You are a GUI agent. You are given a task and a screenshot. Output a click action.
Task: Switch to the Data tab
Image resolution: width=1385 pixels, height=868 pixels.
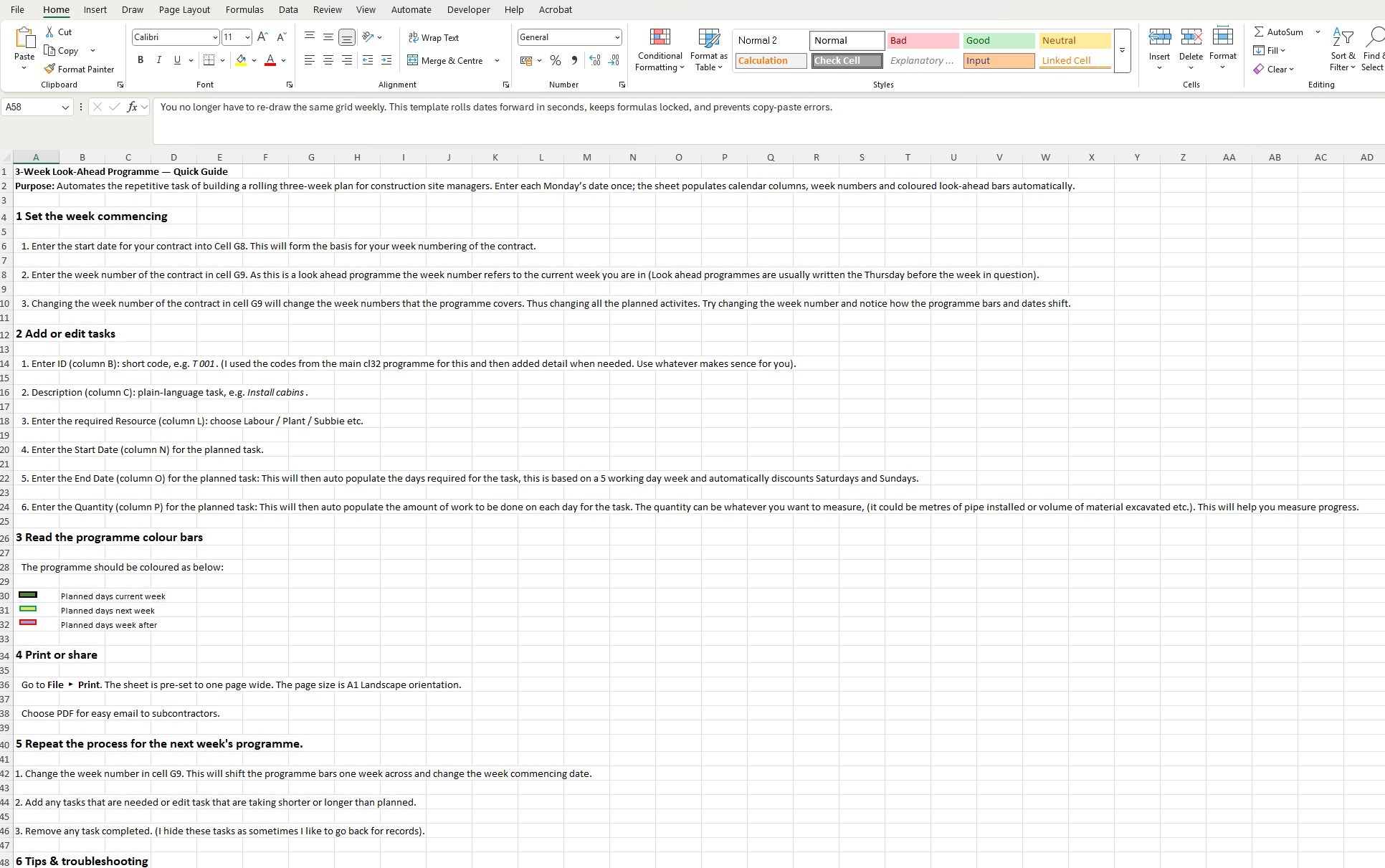click(288, 9)
